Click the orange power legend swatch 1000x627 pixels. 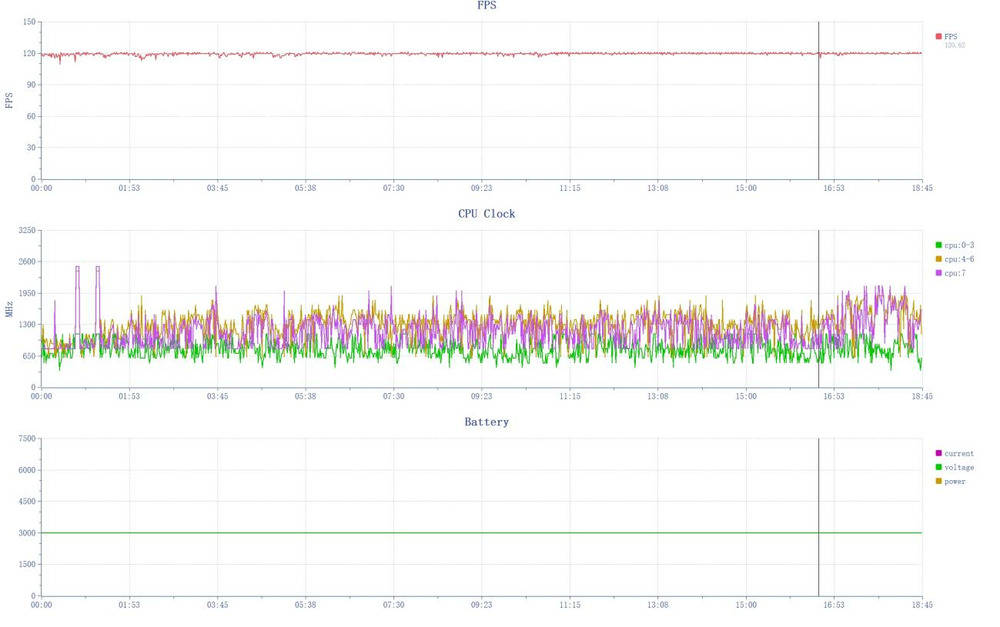click(x=938, y=481)
